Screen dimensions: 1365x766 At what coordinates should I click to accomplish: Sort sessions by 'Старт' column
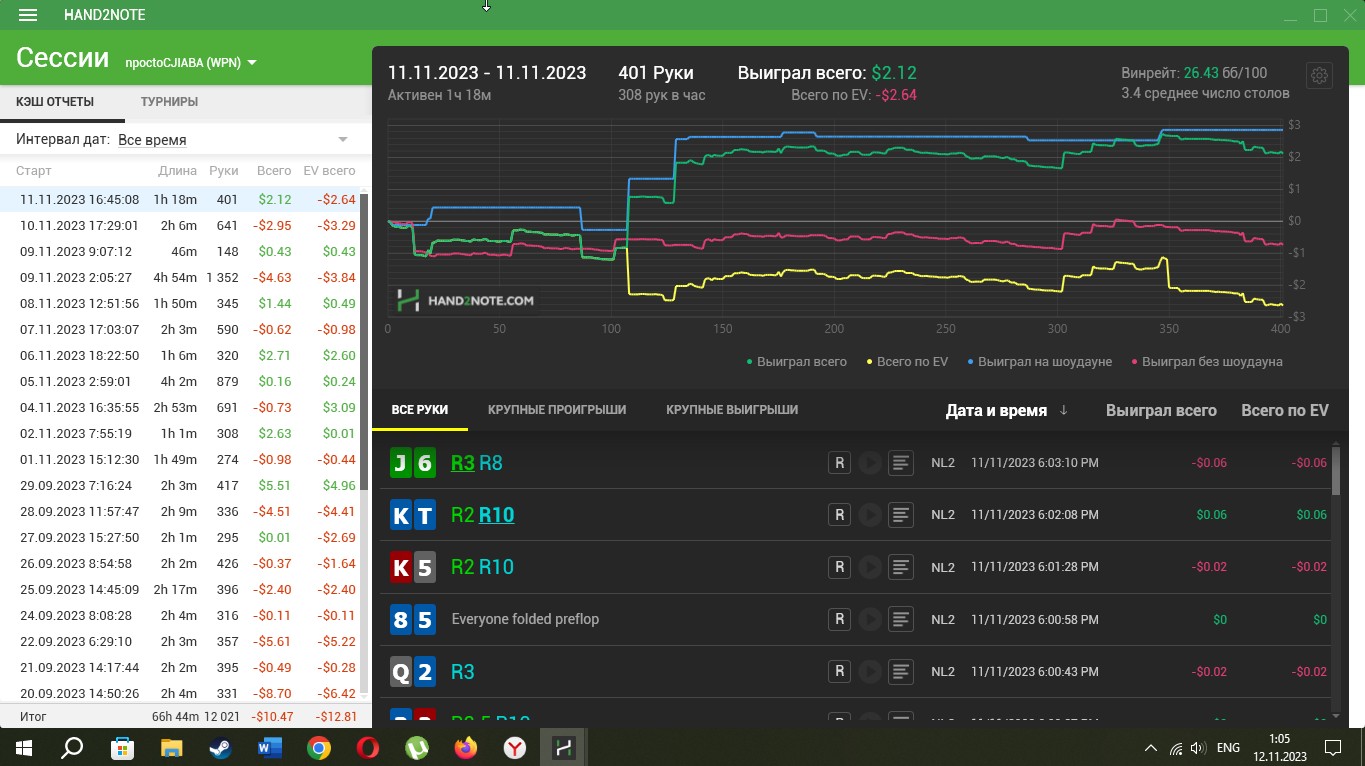(x=34, y=171)
